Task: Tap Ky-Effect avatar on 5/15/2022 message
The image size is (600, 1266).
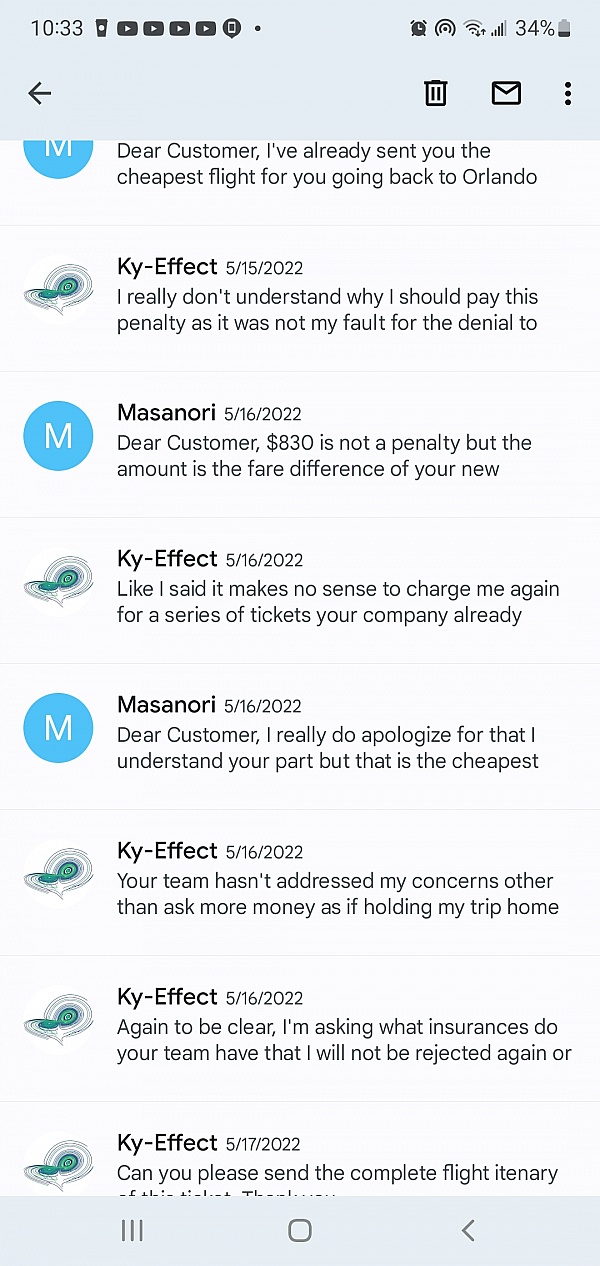Action: pyautogui.click(x=58, y=291)
